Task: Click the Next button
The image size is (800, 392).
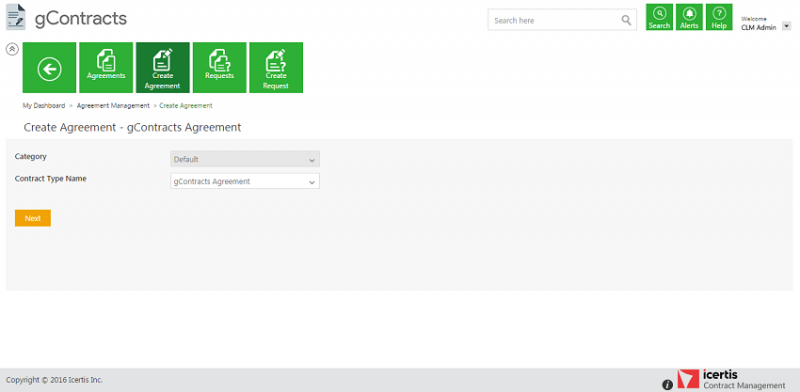Action: pyautogui.click(x=33, y=218)
